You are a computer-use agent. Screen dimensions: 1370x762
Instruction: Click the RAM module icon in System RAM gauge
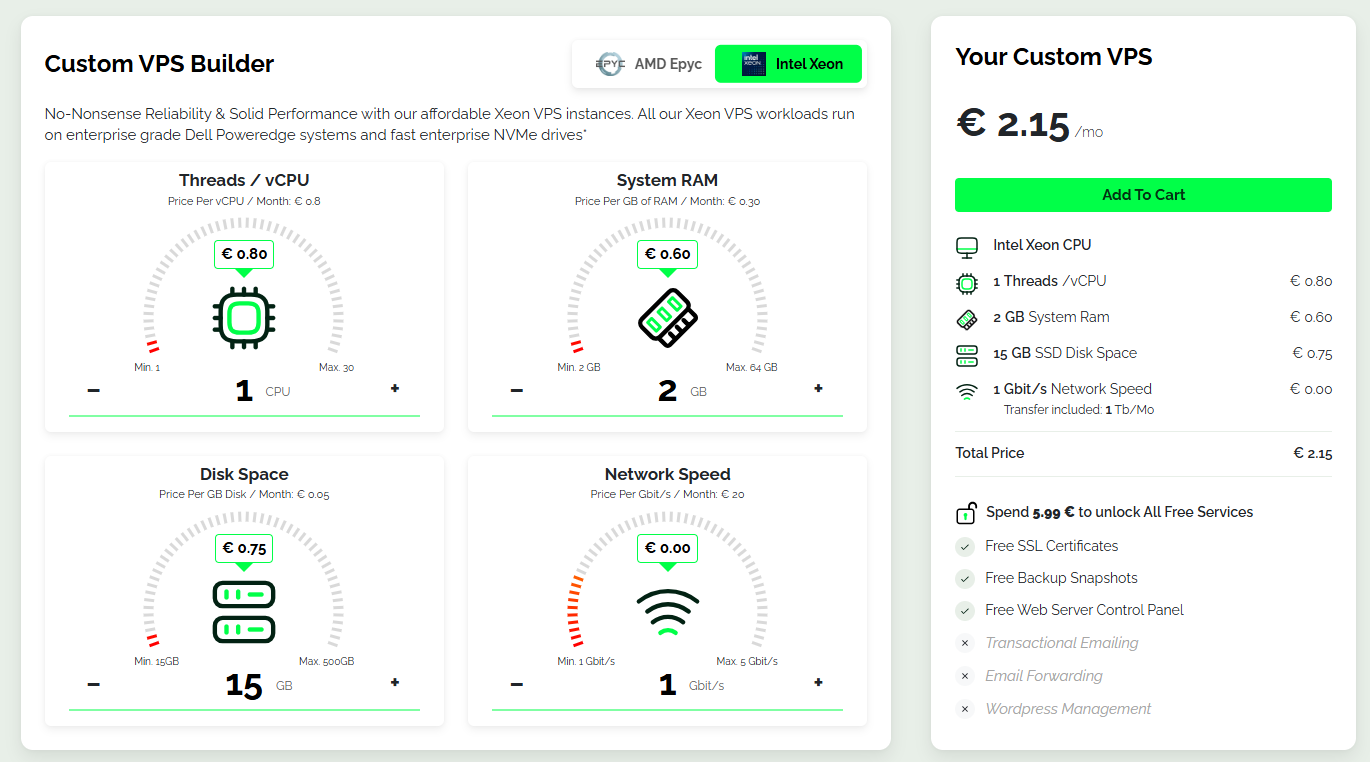(667, 318)
